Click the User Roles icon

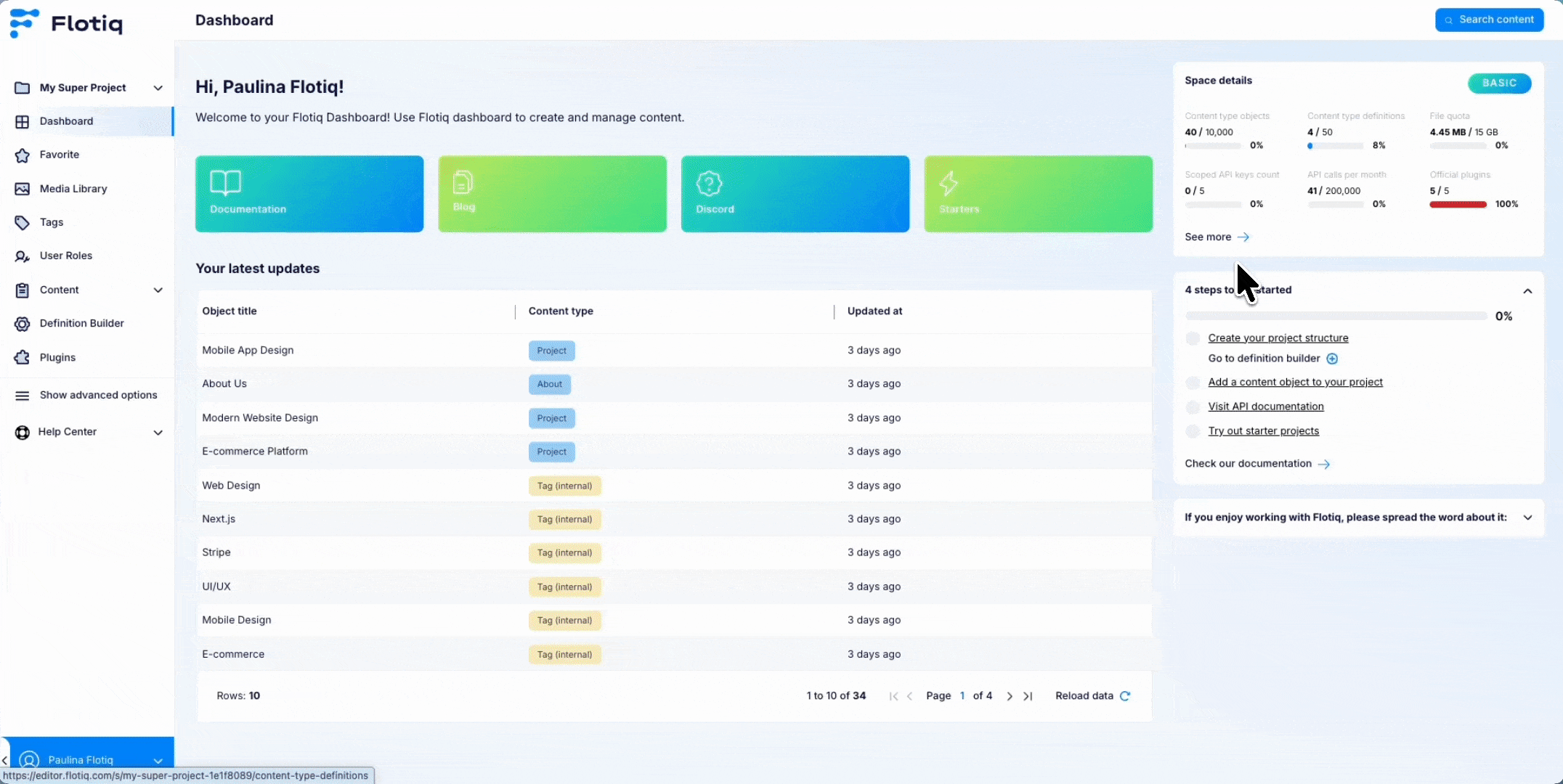point(23,256)
